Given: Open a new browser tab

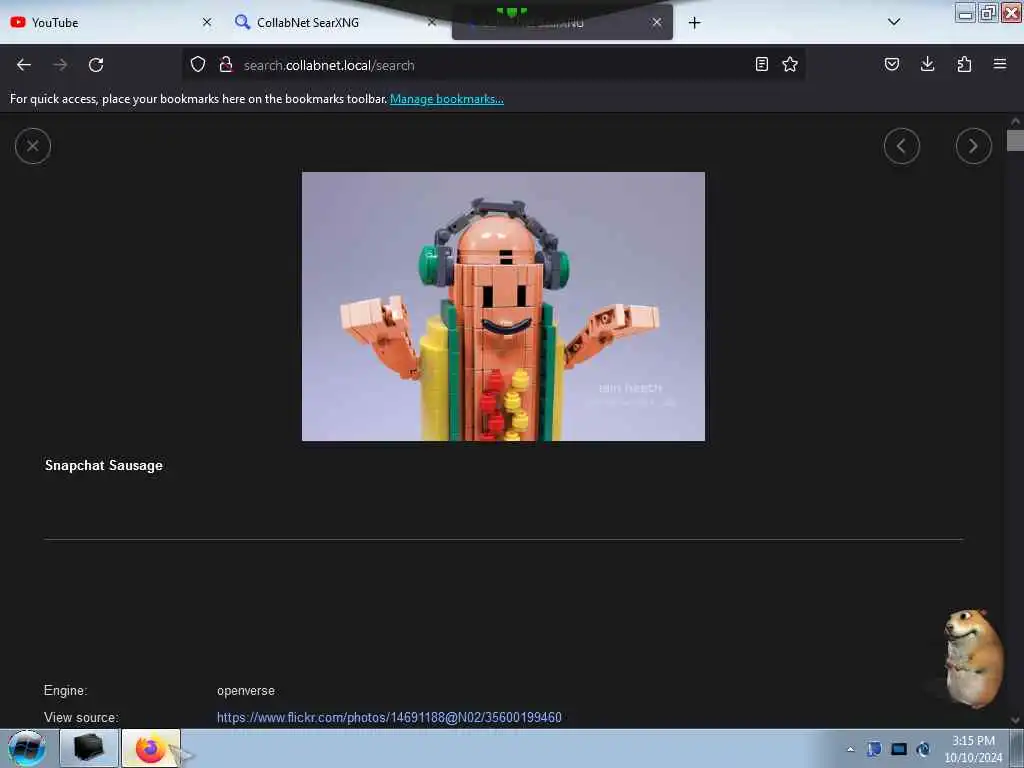Looking at the screenshot, I should pos(694,23).
